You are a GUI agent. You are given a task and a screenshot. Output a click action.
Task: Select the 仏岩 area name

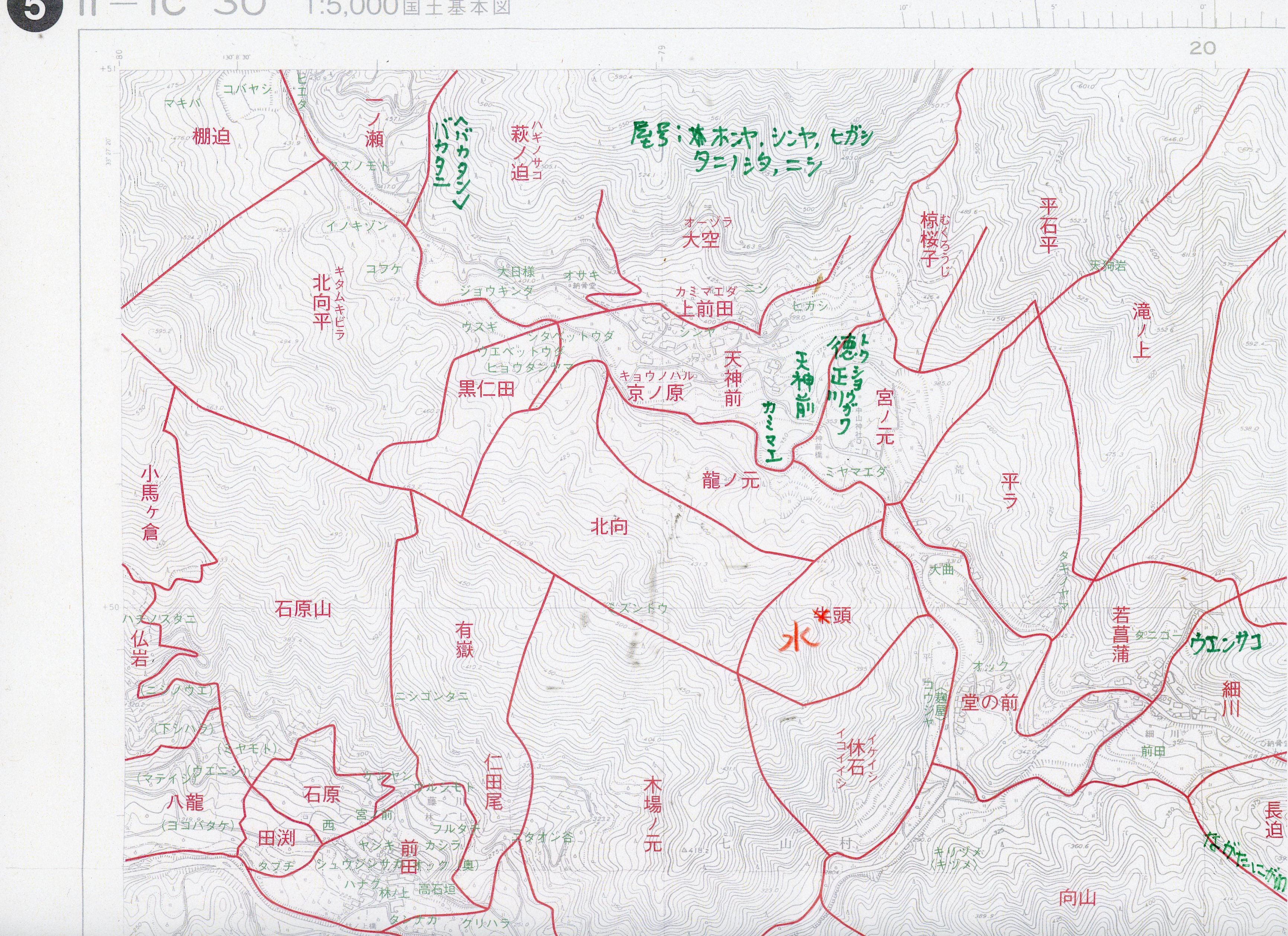coord(140,648)
